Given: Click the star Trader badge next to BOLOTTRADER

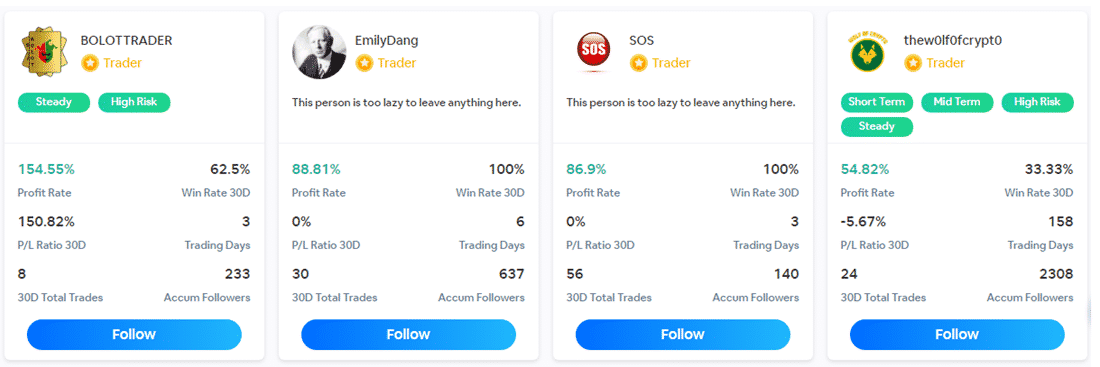Looking at the screenshot, I should [x=112, y=63].
